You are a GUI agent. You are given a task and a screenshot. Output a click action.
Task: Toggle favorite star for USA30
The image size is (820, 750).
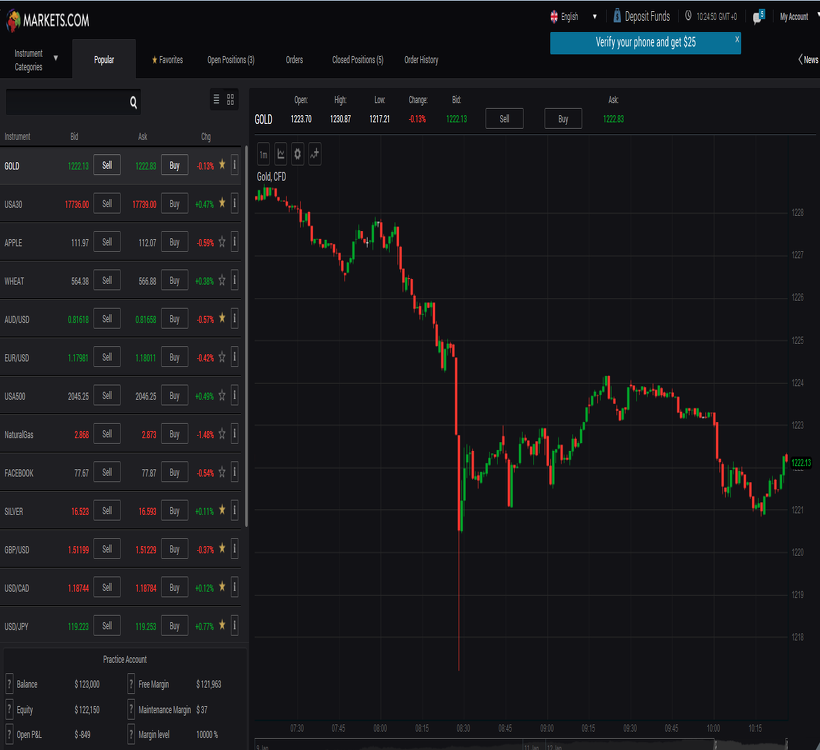[x=222, y=203]
